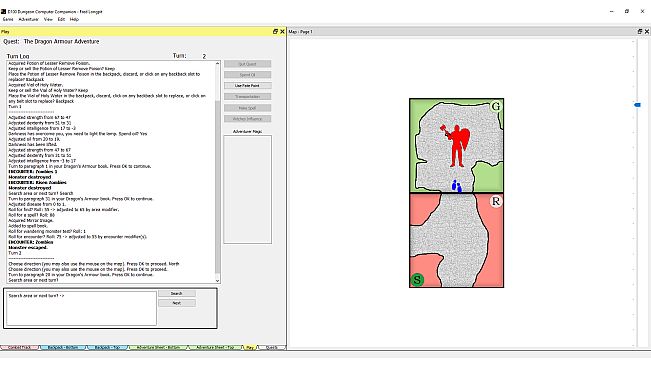Click the turn log scroll-up arrow
The image size is (651, 366).
pos(217,63)
